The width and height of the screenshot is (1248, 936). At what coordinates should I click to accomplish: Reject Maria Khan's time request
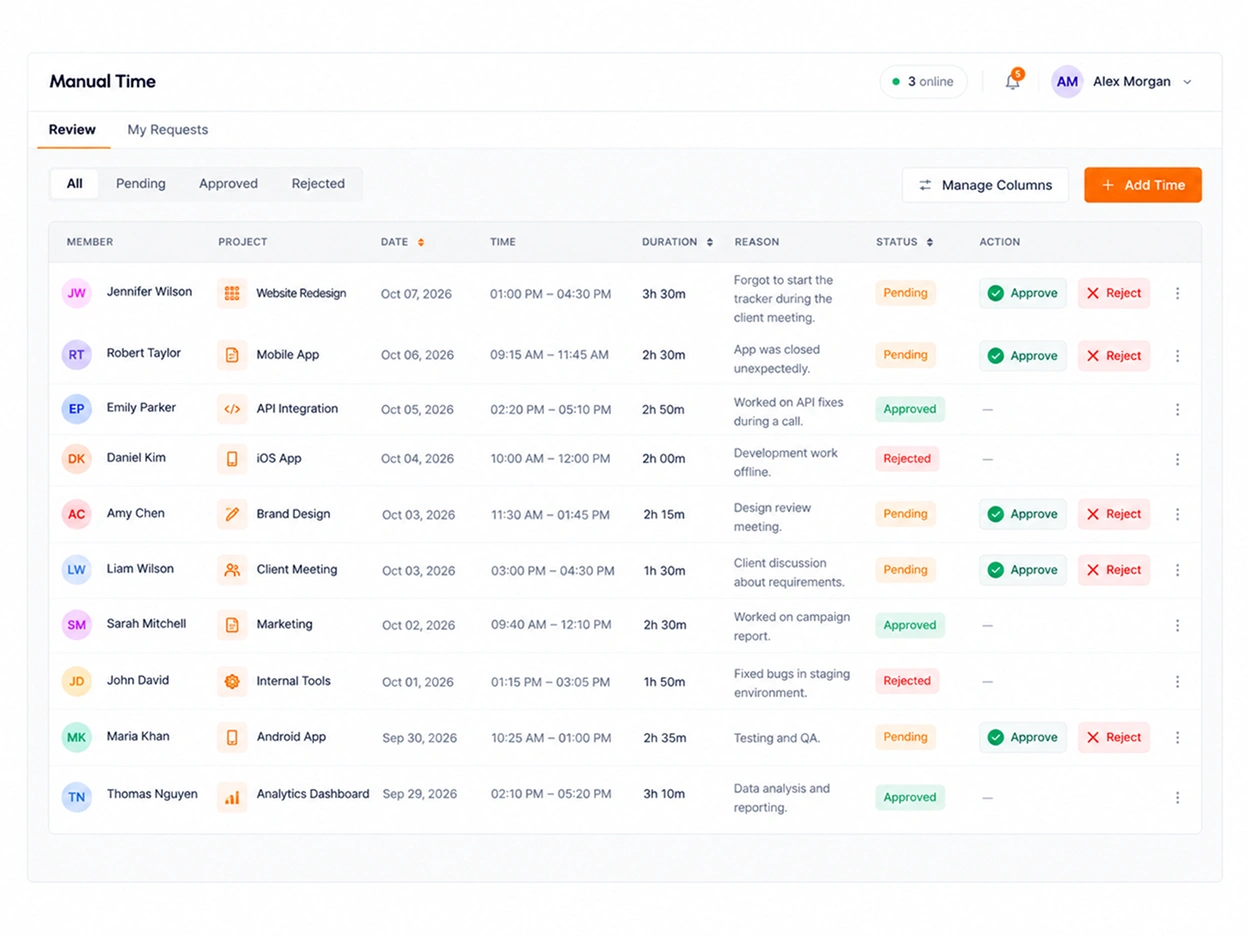click(1114, 737)
